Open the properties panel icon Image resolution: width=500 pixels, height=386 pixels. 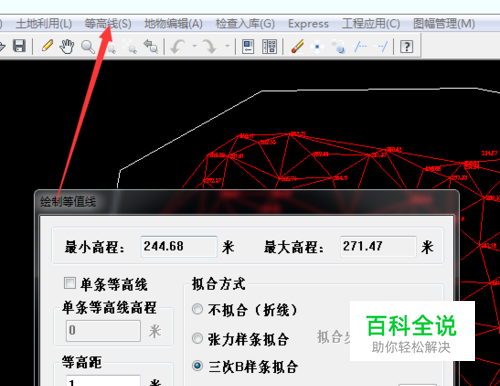[x=248, y=46]
